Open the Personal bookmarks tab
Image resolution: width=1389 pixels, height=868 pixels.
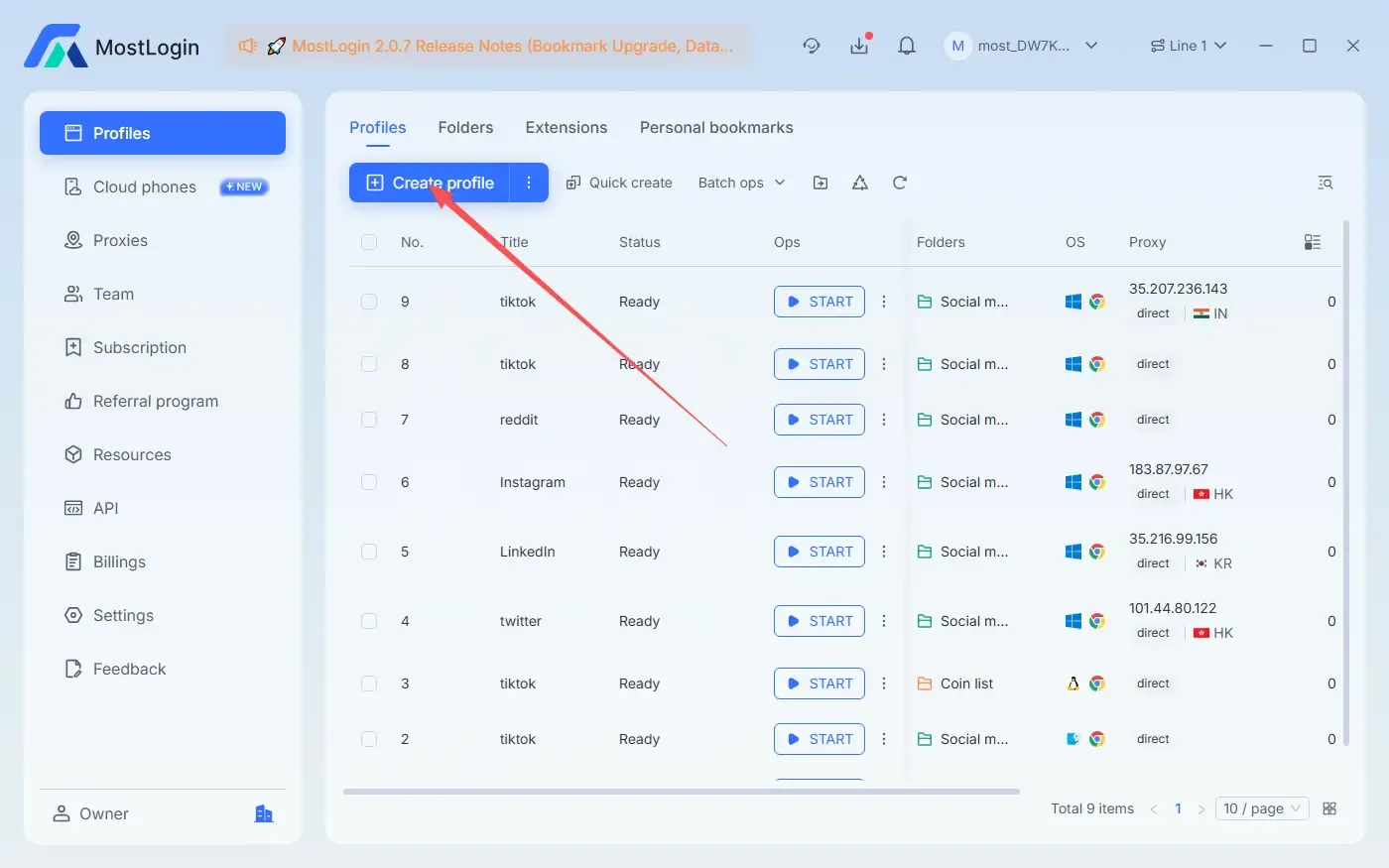[x=715, y=127]
